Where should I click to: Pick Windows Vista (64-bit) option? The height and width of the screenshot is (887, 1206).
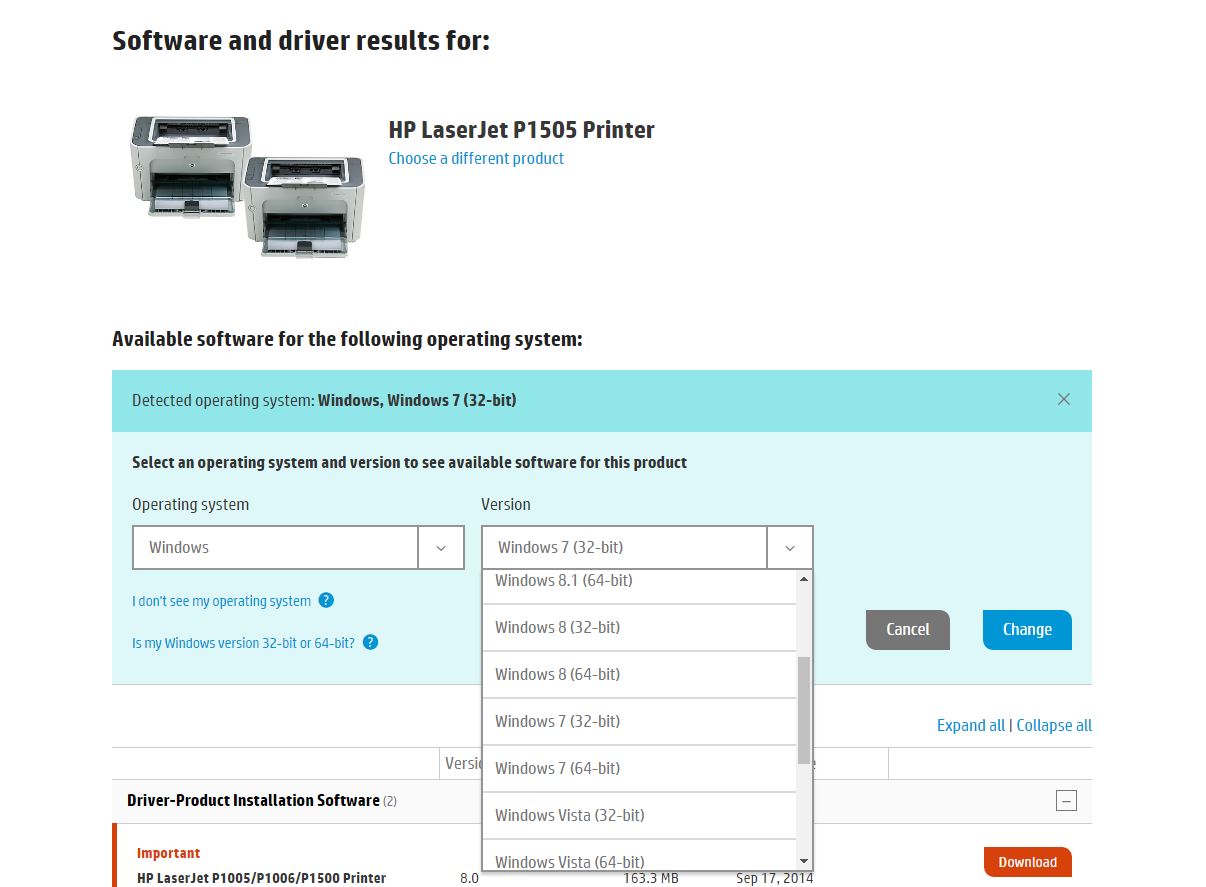[x=640, y=855]
